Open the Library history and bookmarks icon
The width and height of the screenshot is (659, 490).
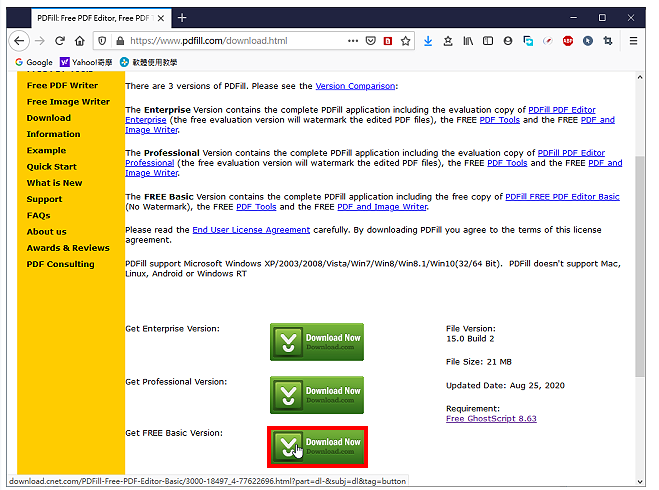click(x=468, y=41)
